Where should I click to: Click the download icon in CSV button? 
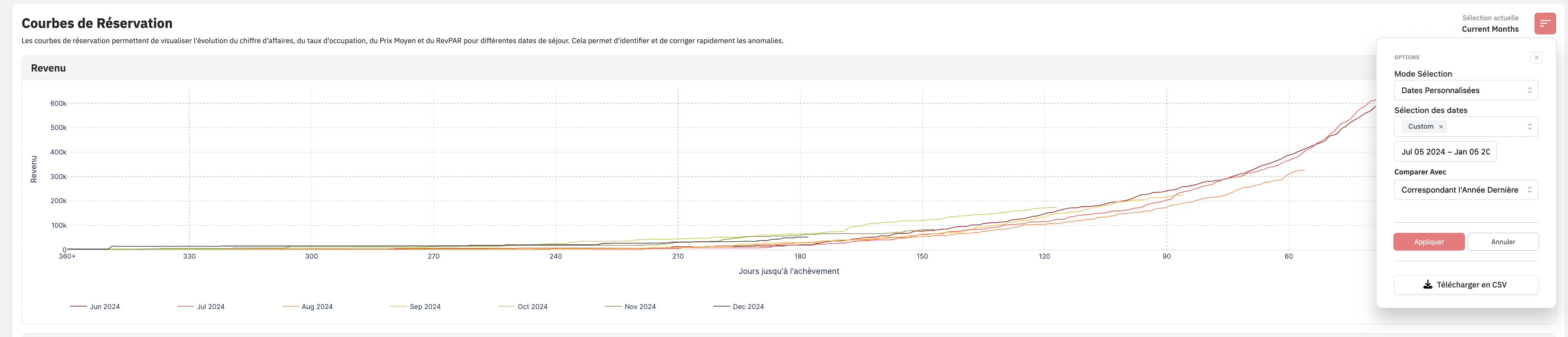(1427, 285)
